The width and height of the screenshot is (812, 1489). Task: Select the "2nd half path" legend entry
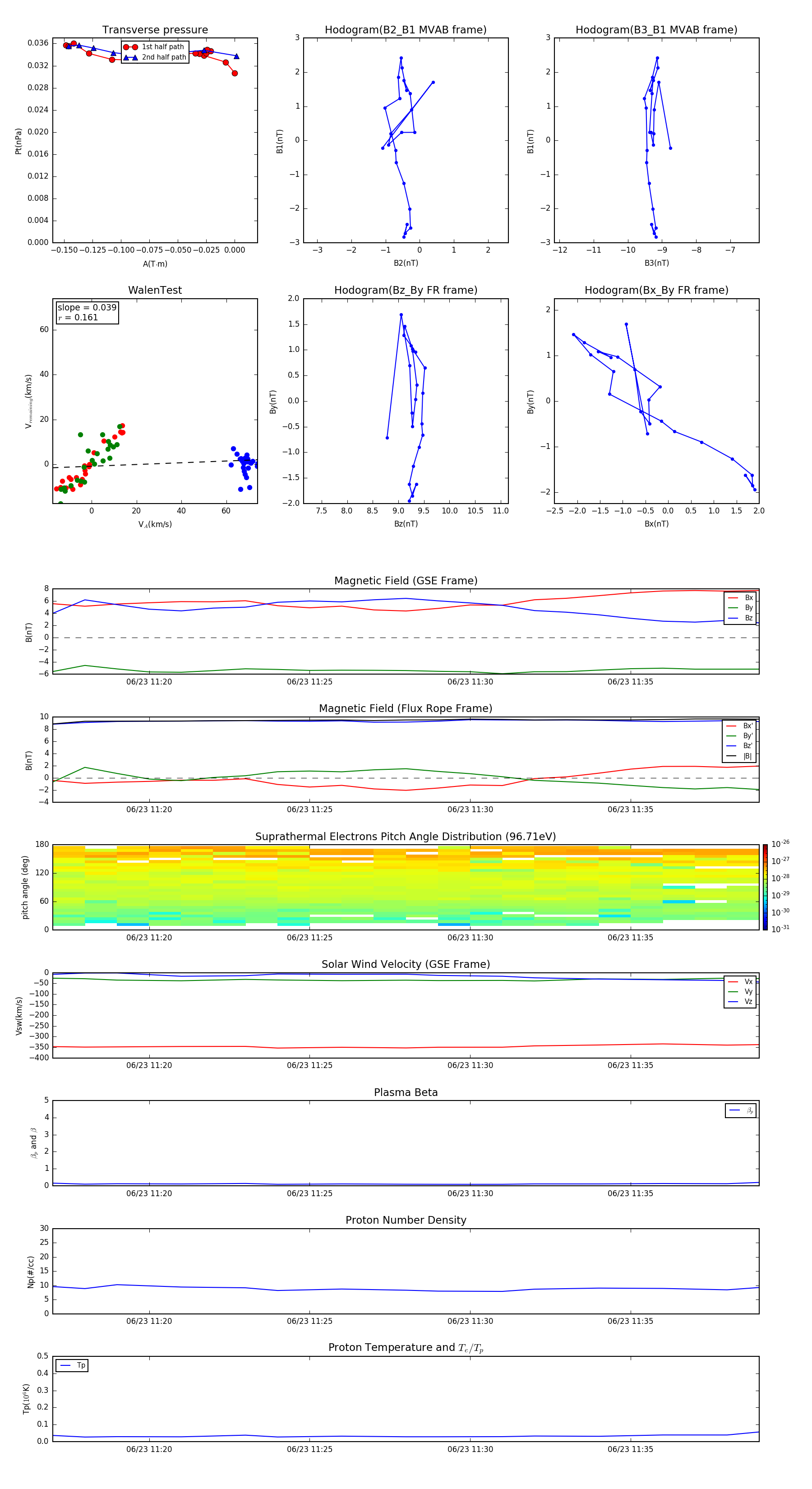click(155, 57)
